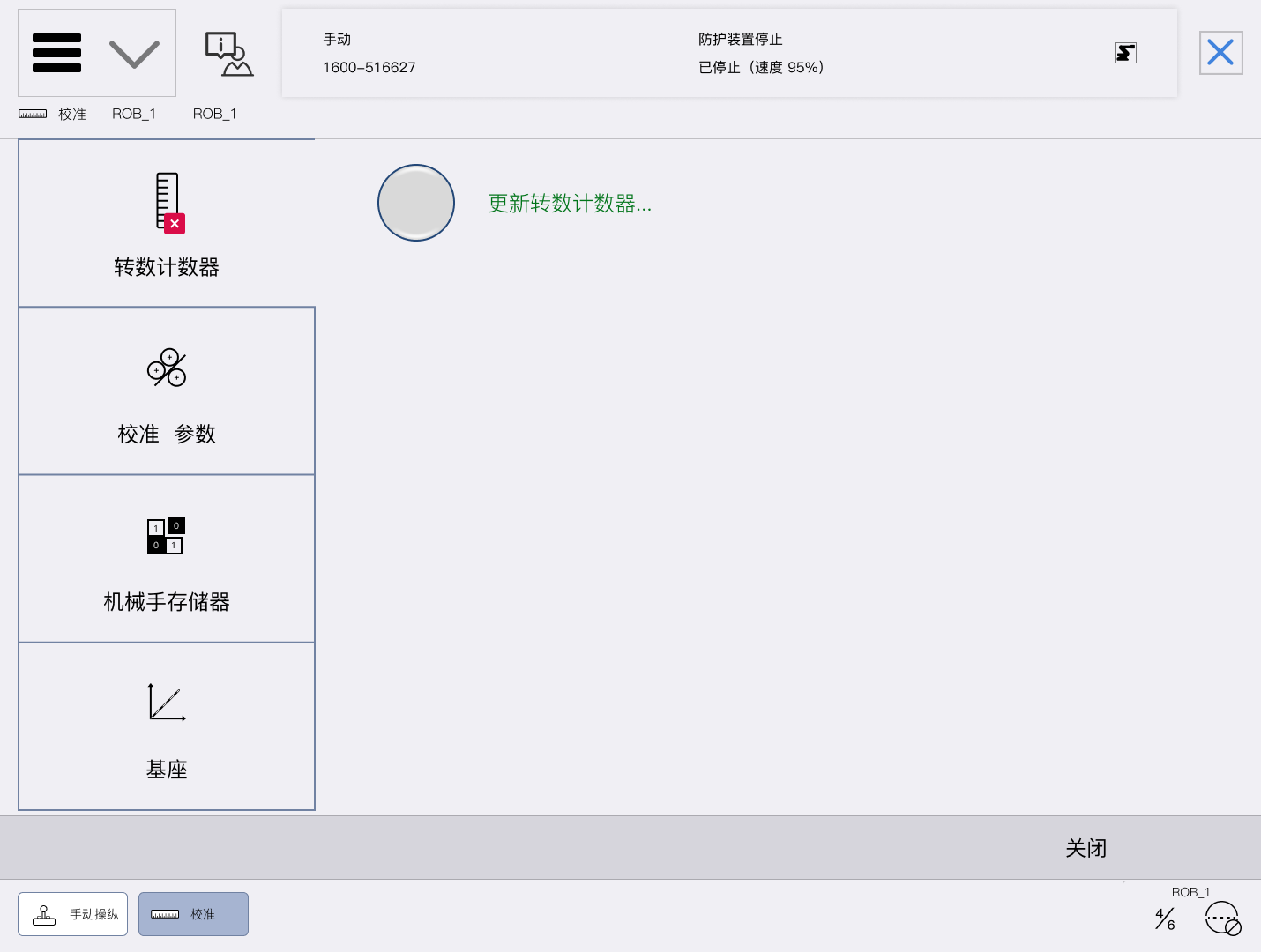The image size is (1261, 952).
Task: Click the 手动 1600-516627 status text
Action: click(369, 54)
